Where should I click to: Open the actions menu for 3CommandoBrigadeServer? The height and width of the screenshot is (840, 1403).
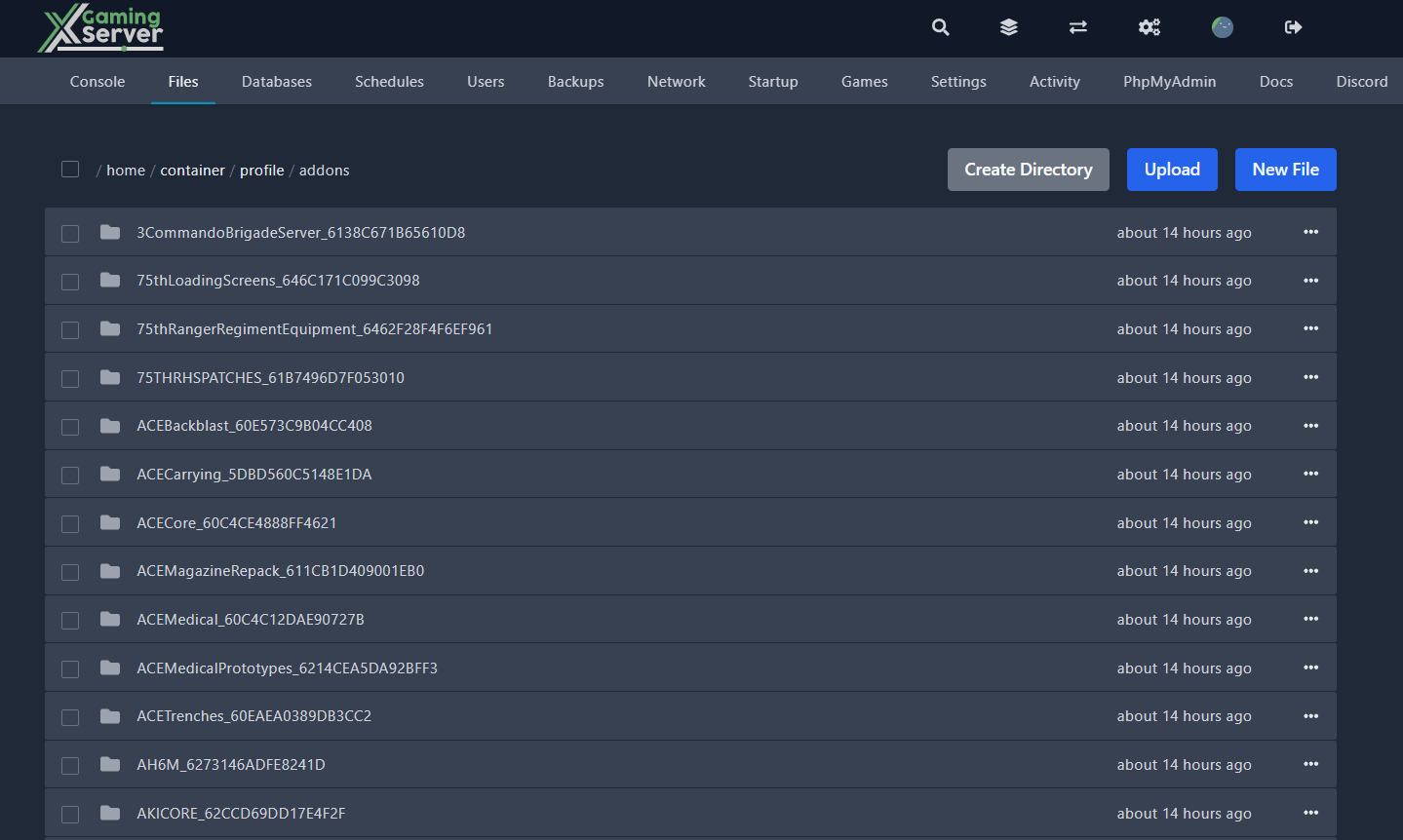(1310, 232)
